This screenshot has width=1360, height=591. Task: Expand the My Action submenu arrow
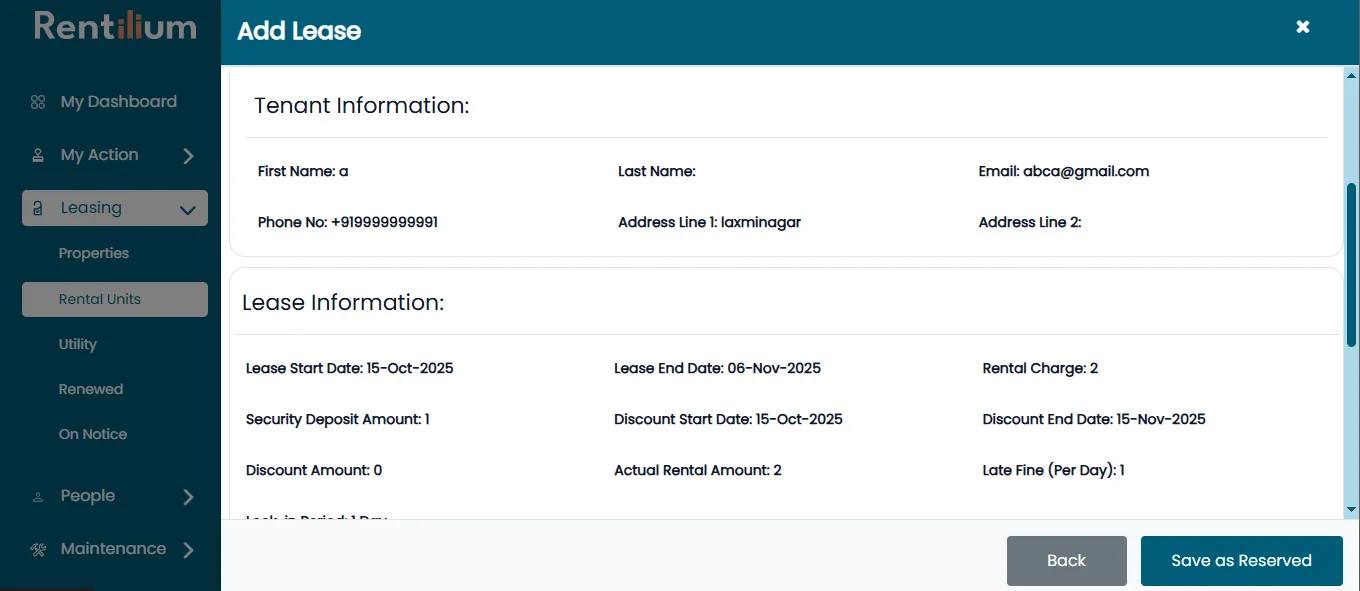pos(188,156)
